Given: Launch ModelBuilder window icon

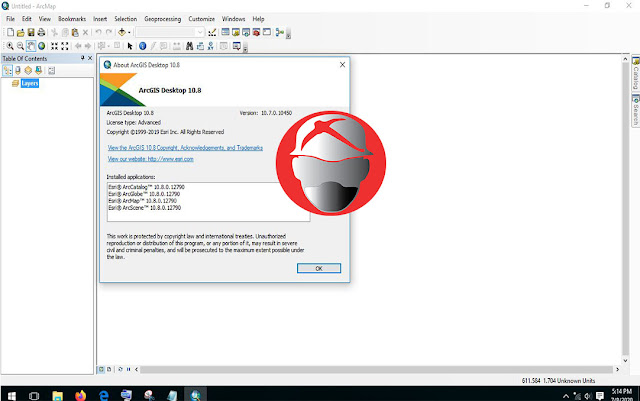Looking at the screenshot, I should 280,32.
